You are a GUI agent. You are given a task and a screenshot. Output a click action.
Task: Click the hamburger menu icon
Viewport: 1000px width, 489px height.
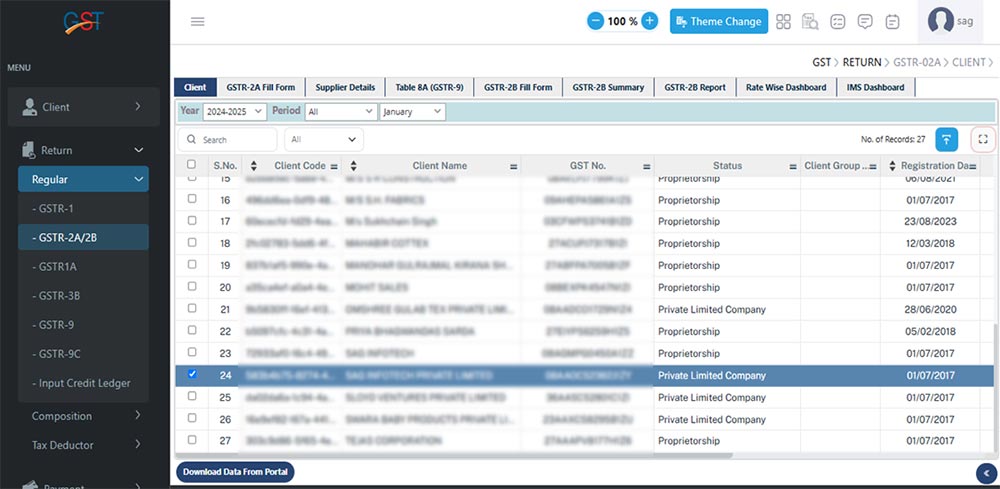[x=197, y=21]
